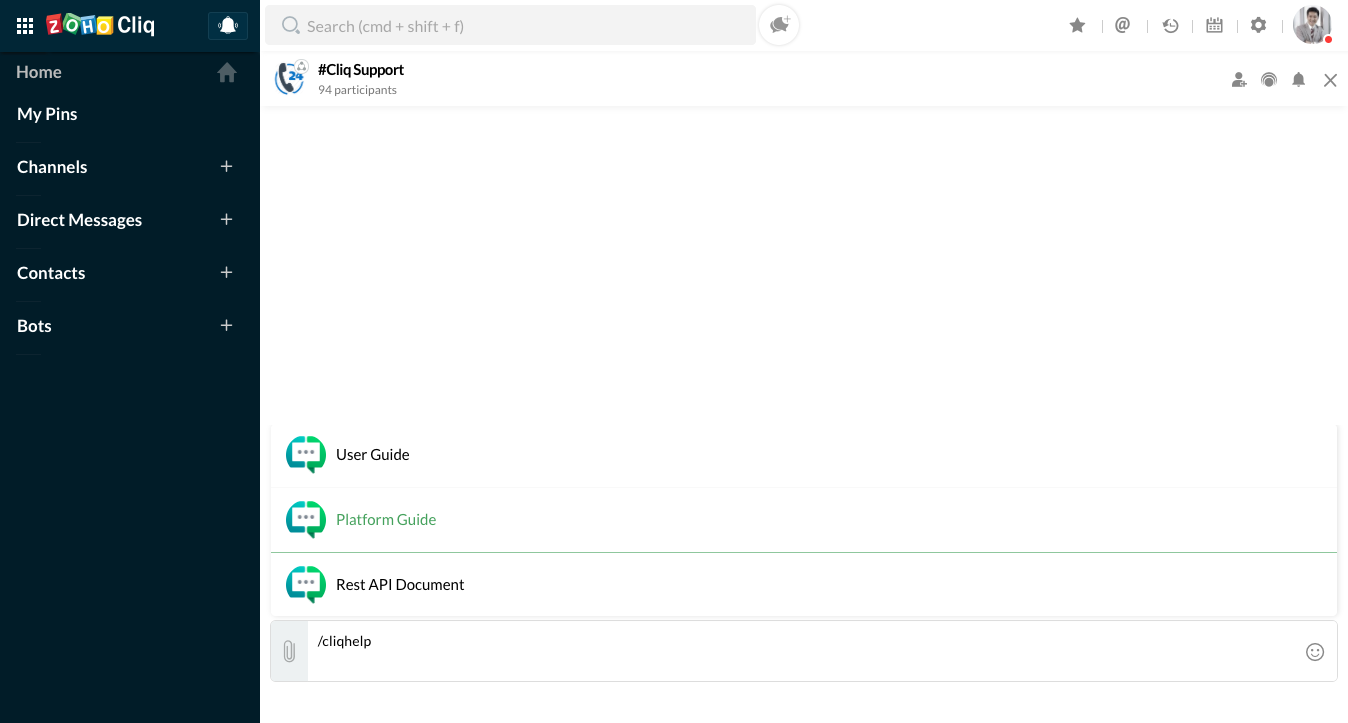1348x723 pixels.
Task: Open the mentions @ icon
Action: [1122, 26]
